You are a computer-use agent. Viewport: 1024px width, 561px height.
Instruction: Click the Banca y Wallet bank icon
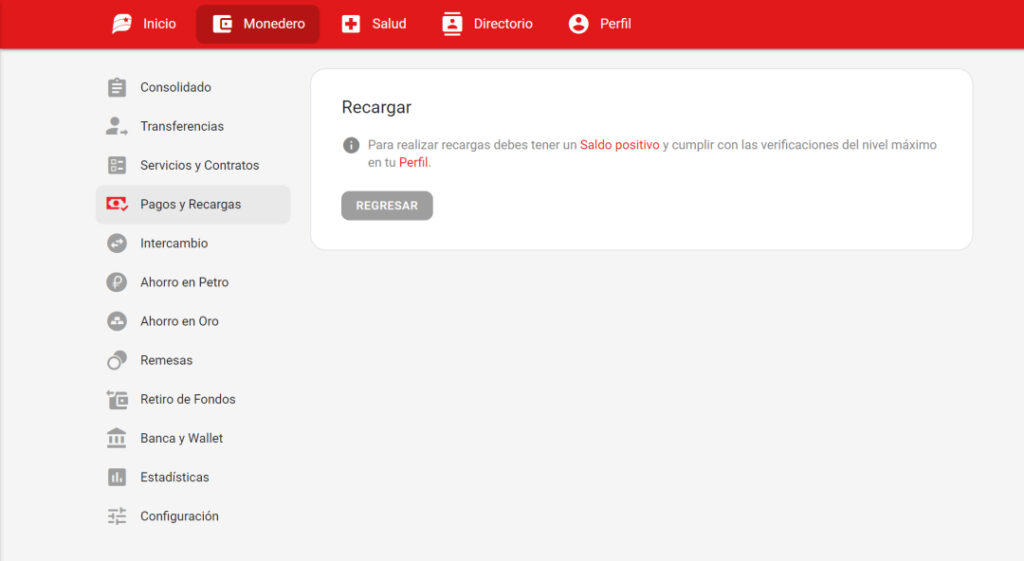tap(117, 439)
